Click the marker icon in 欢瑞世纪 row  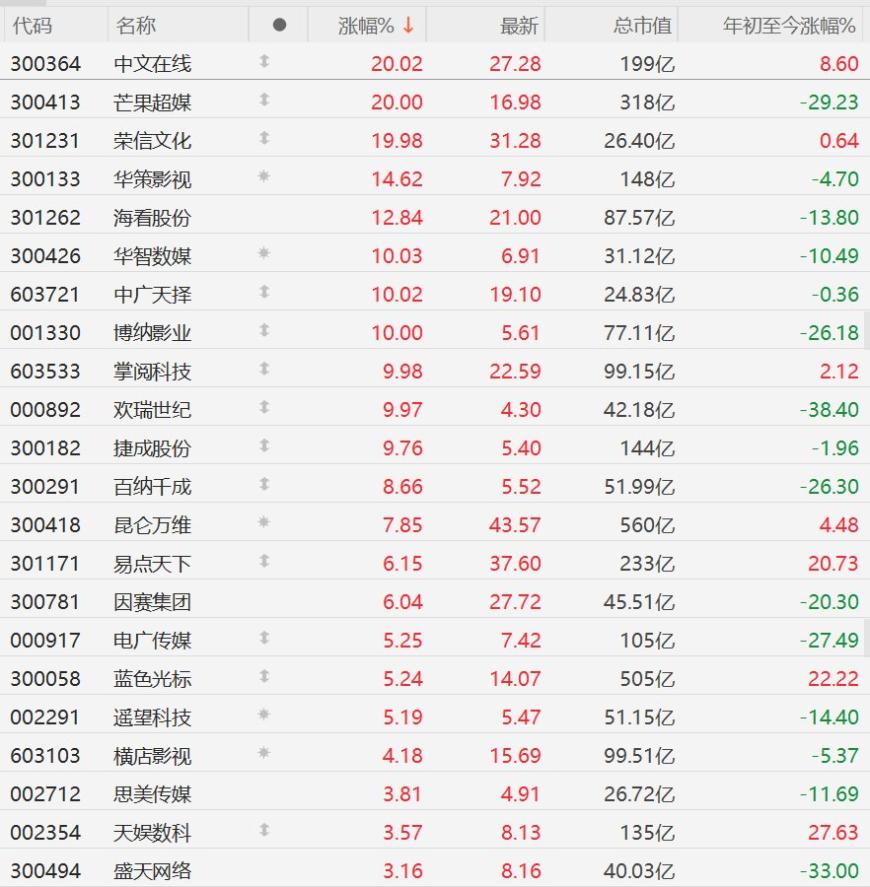coord(264,407)
